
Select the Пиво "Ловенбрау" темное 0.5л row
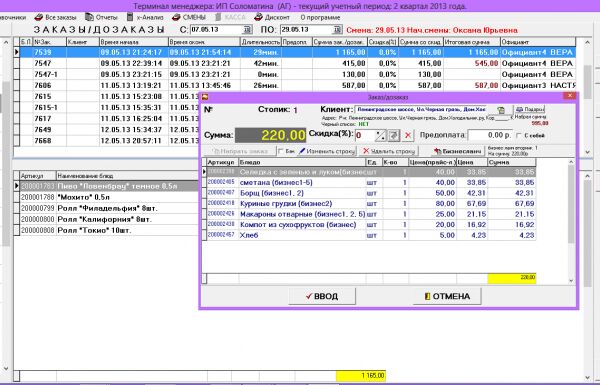click(x=109, y=186)
